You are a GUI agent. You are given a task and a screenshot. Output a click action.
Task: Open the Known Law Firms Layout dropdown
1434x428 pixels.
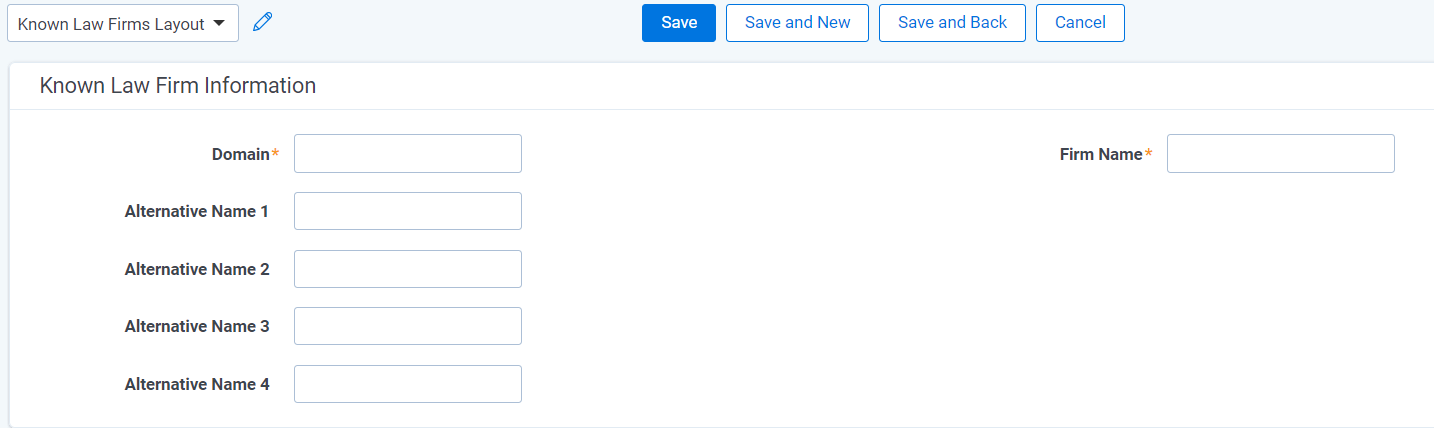click(123, 23)
